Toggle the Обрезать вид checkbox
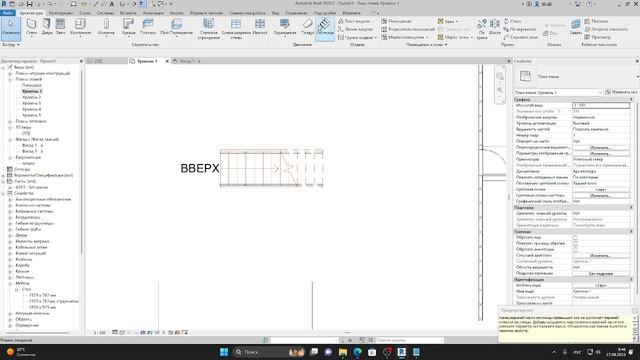This screenshot has width=640, height=360. click(x=575, y=237)
